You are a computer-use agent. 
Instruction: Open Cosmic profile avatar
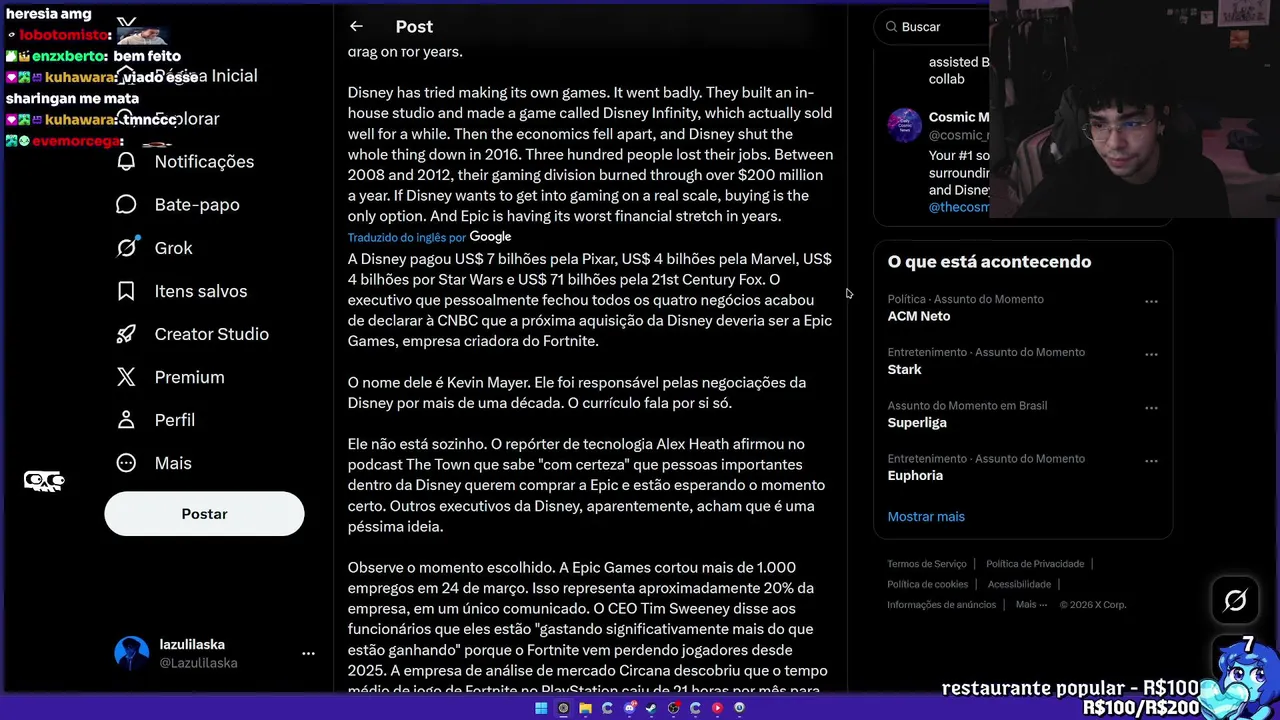coord(904,126)
